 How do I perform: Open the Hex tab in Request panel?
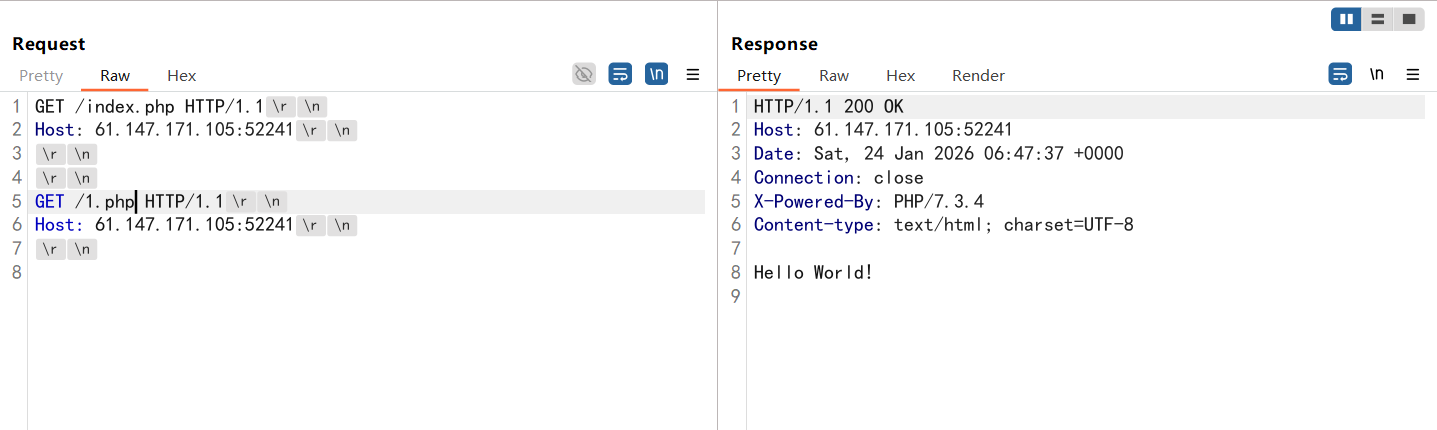[181, 76]
